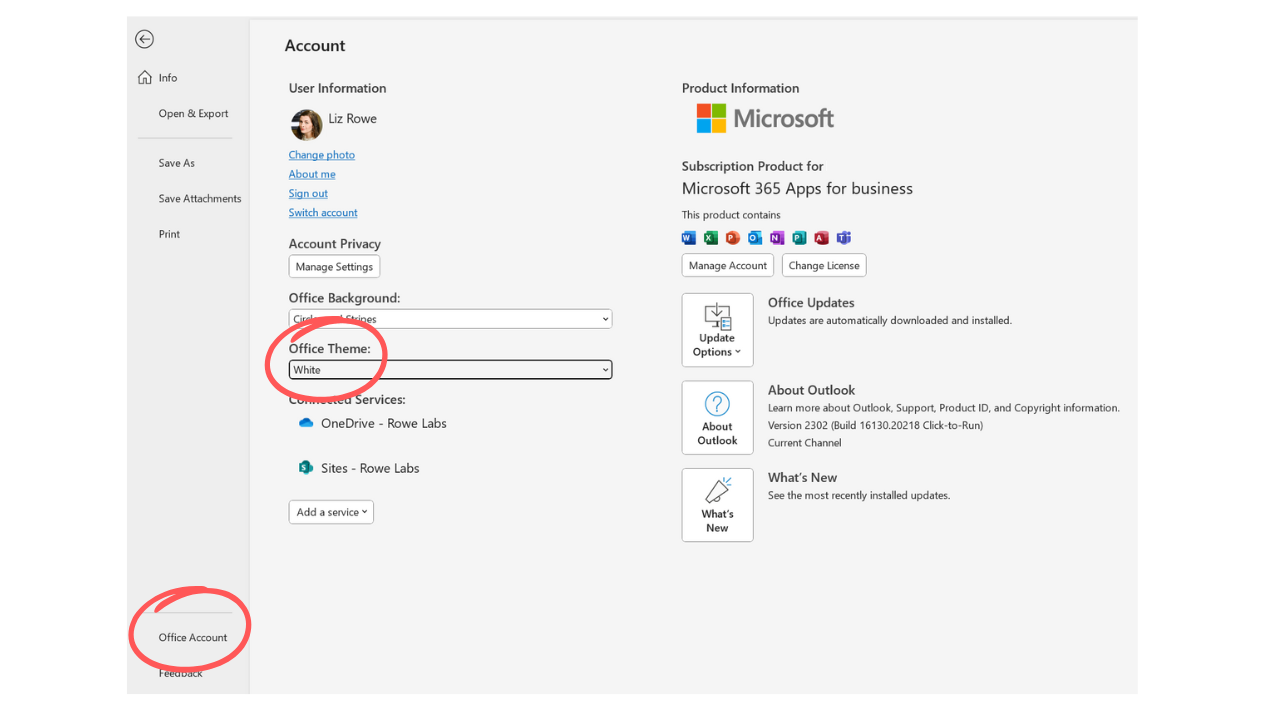Image resolution: width=1280 pixels, height=720 pixels.
Task: Open Manage Settings for Account Privacy
Action: (334, 267)
